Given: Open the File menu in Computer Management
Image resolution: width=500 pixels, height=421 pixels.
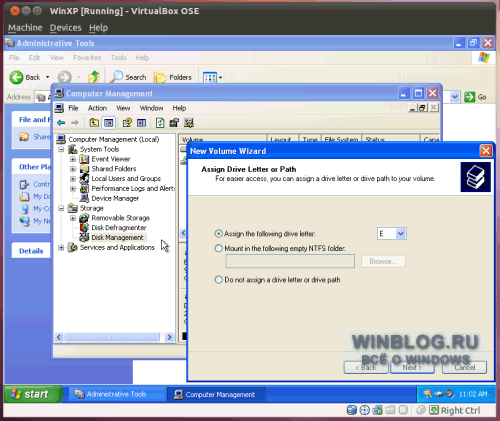Looking at the screenshot, I should (x=73, y=108).
